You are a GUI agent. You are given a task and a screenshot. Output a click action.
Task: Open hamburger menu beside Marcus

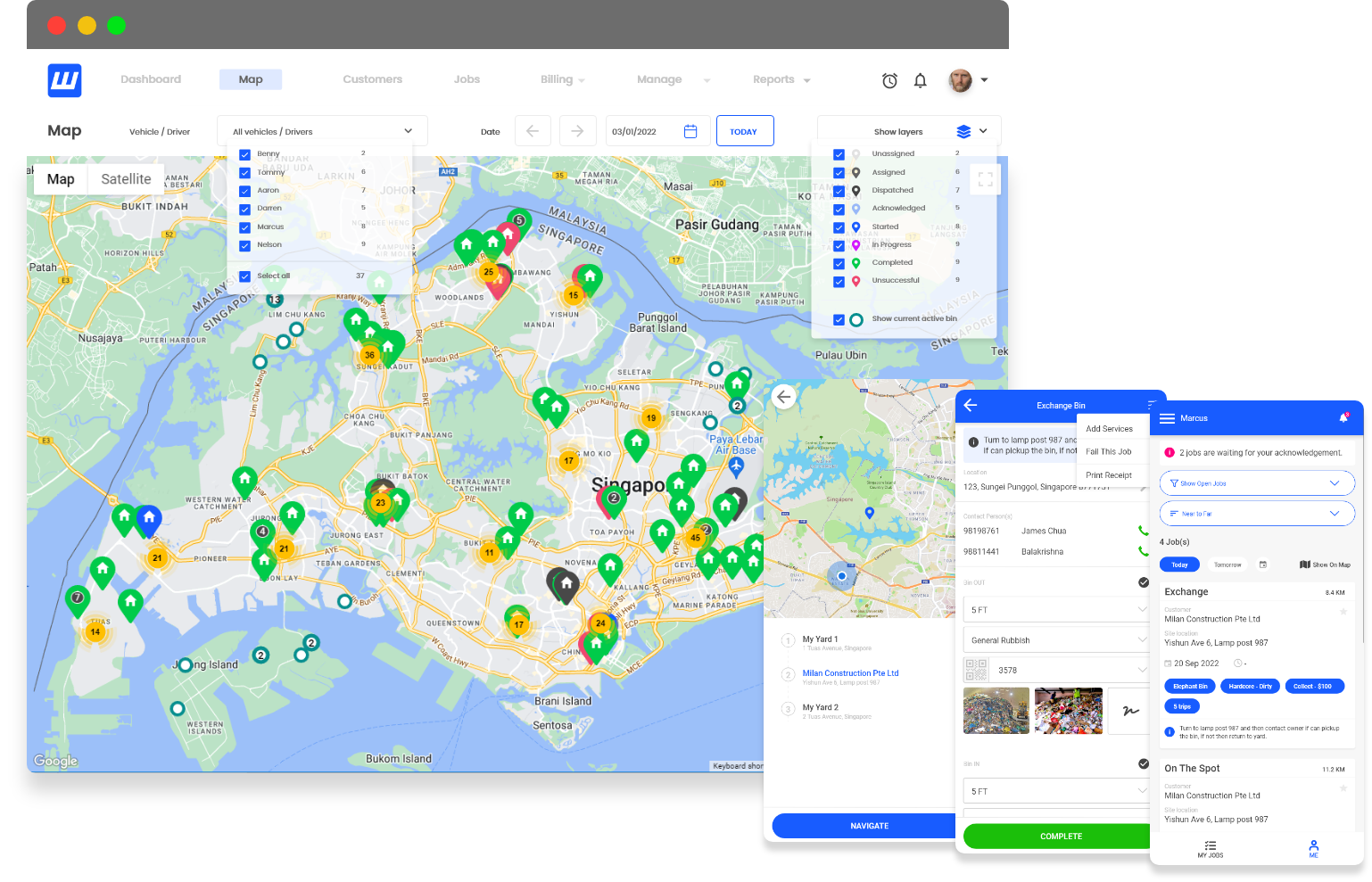point(1167,418)
